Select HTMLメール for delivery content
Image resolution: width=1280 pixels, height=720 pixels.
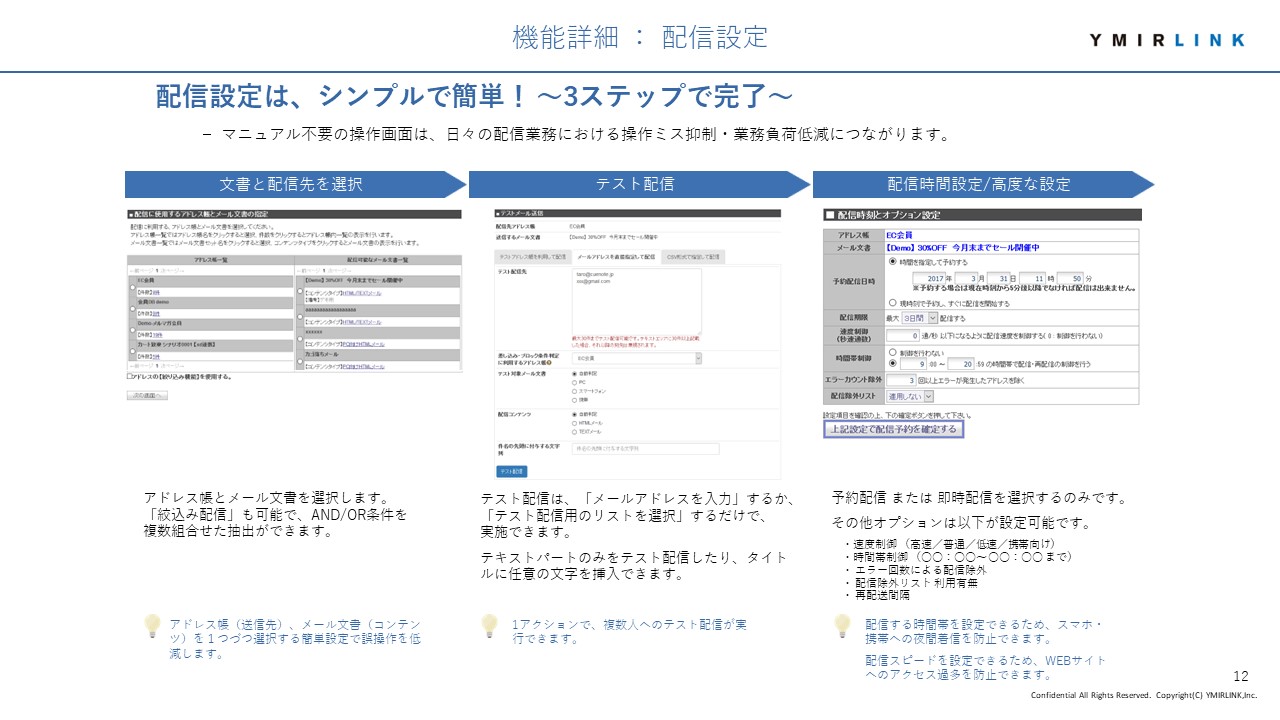tap(574, 423)
